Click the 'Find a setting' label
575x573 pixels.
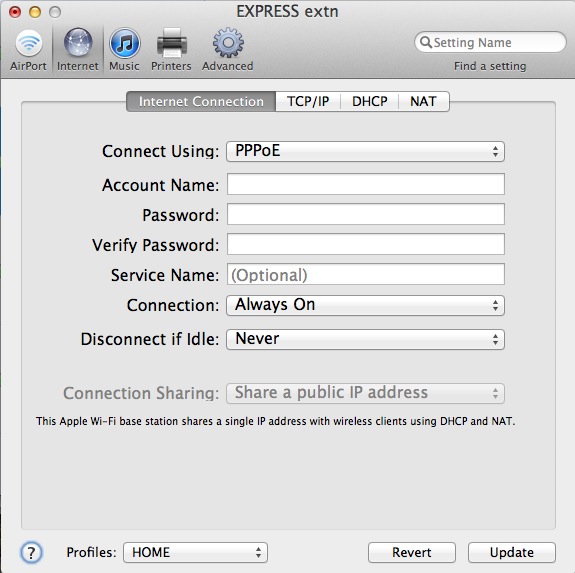pos(490,66)
